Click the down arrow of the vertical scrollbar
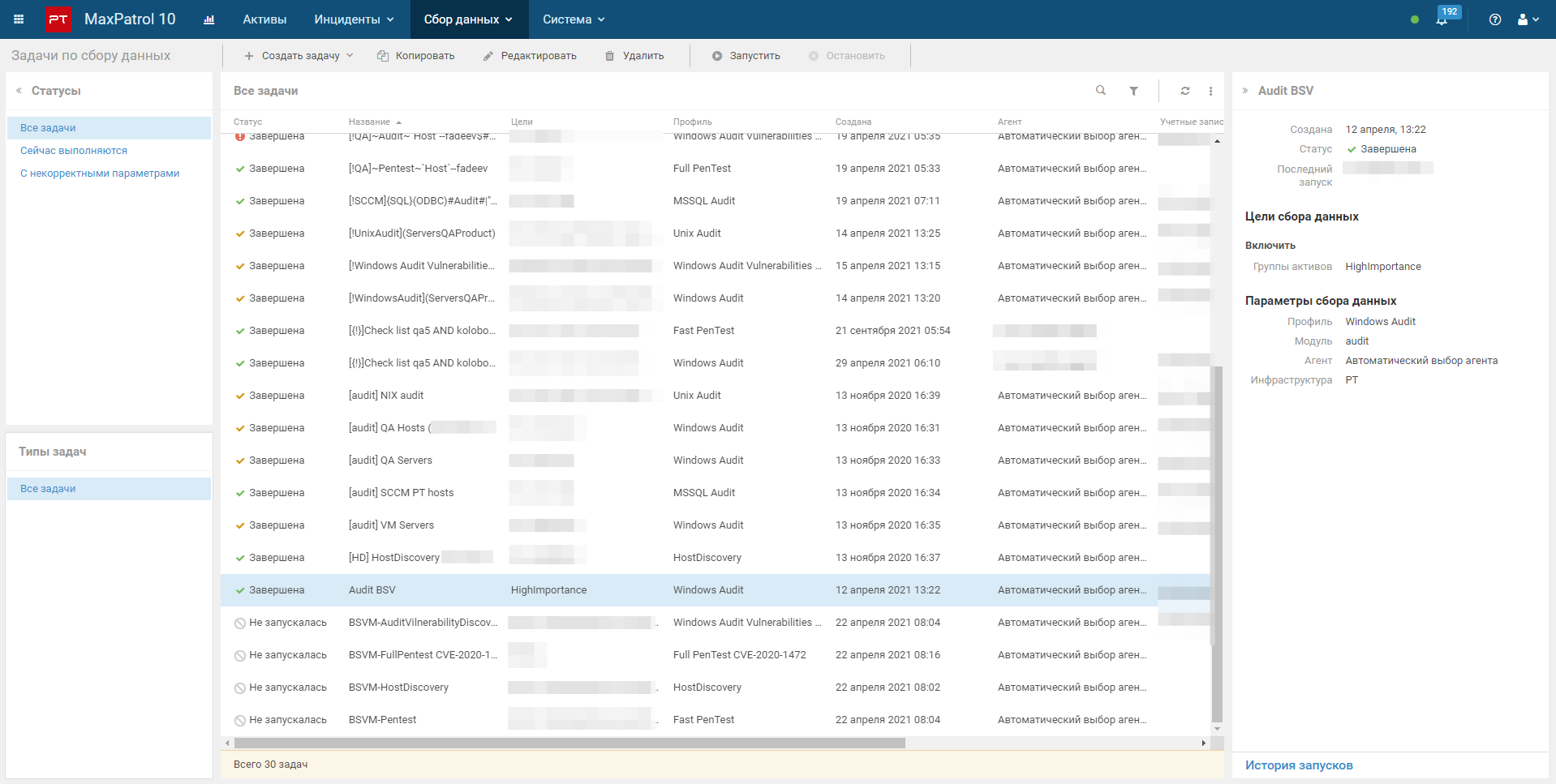Image resolution: width=1556 pixels, height=784 pixels. 1217,730
